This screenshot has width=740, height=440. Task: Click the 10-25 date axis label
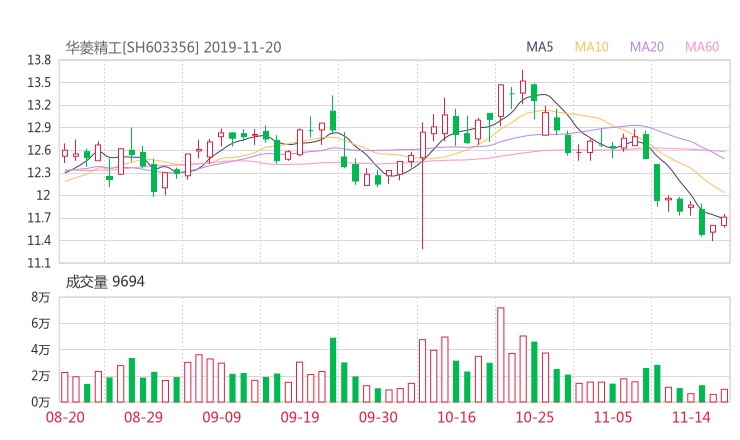(x=535, y=417)
